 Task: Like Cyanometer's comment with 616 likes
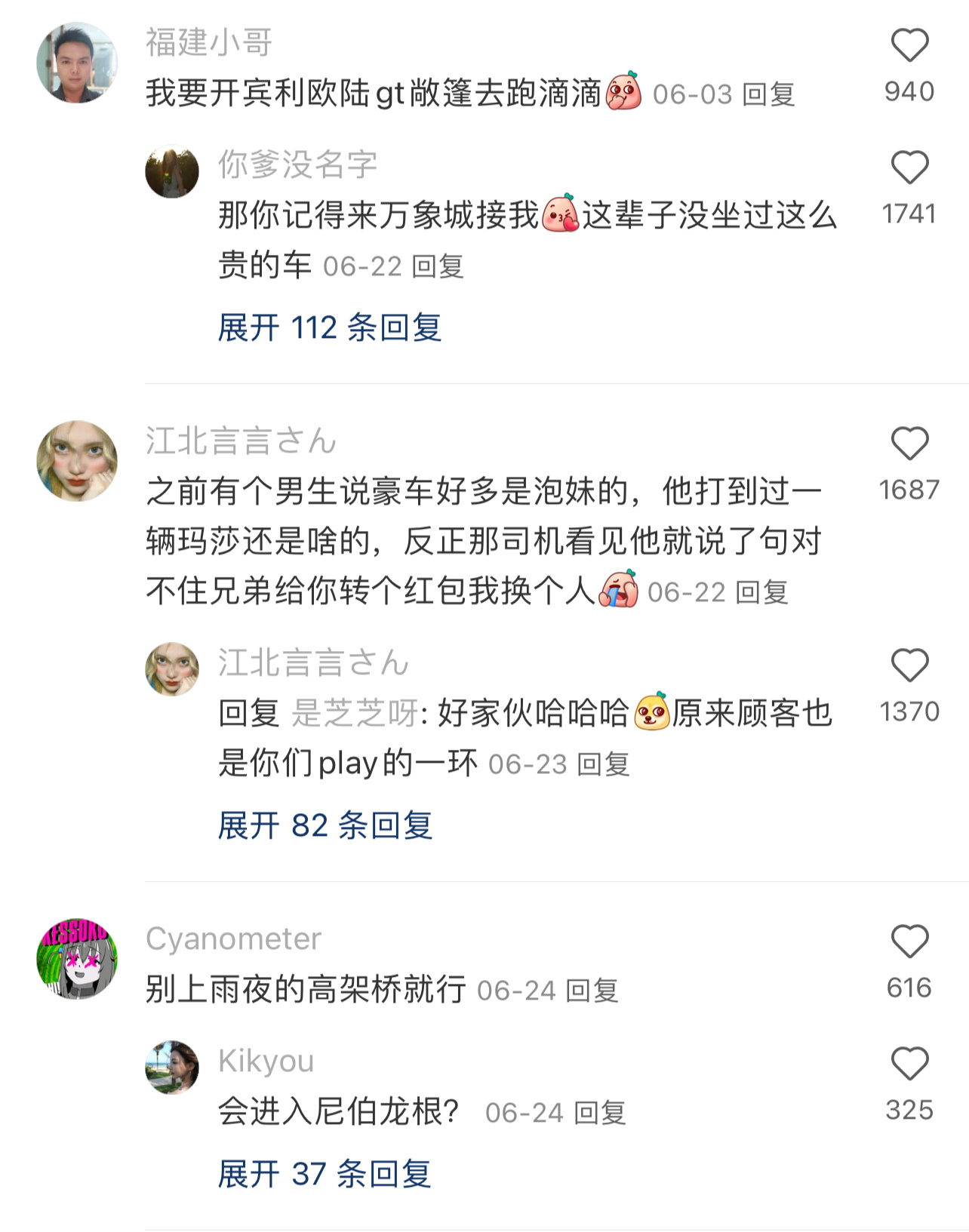point(909,942)
